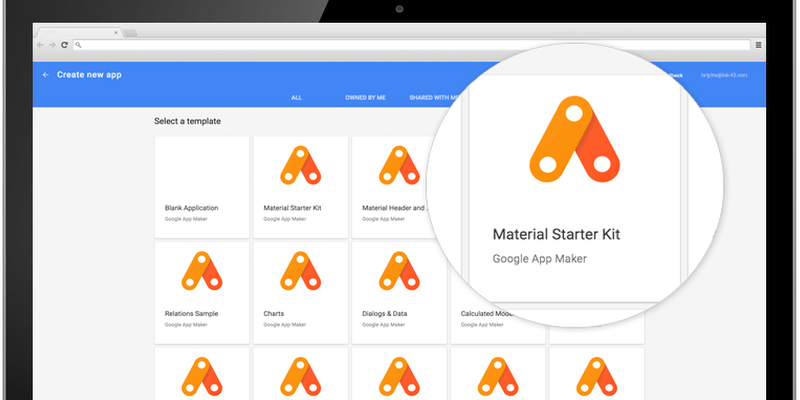This screenshot has width=800, height=400.
Task: Select the Relations Sample label
Action: pyautogui.click(x=191, y=314)
